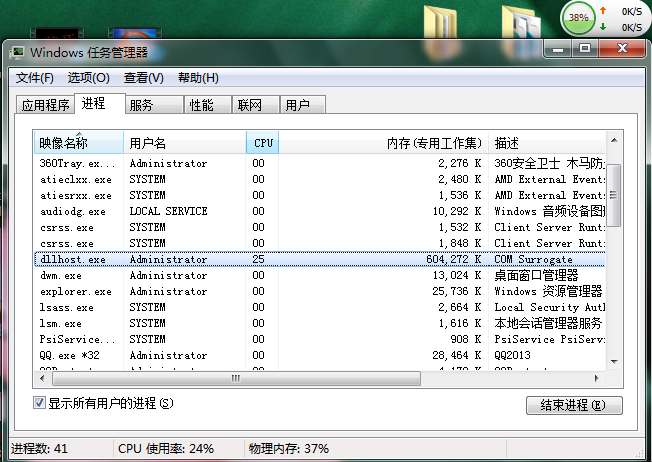Image resolution: width=652 pixels, height=462 pixels.
Task: Open the 查看(V) menu
Action: (x=143, y=78)
